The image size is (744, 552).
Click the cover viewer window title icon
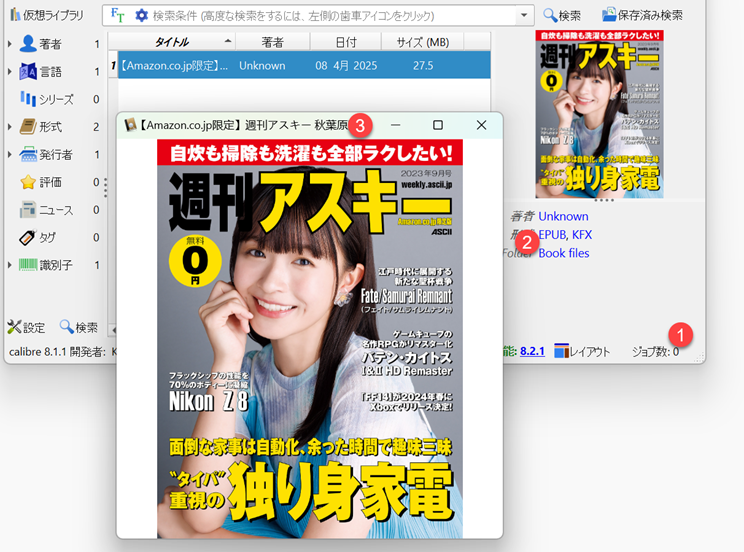130,125
